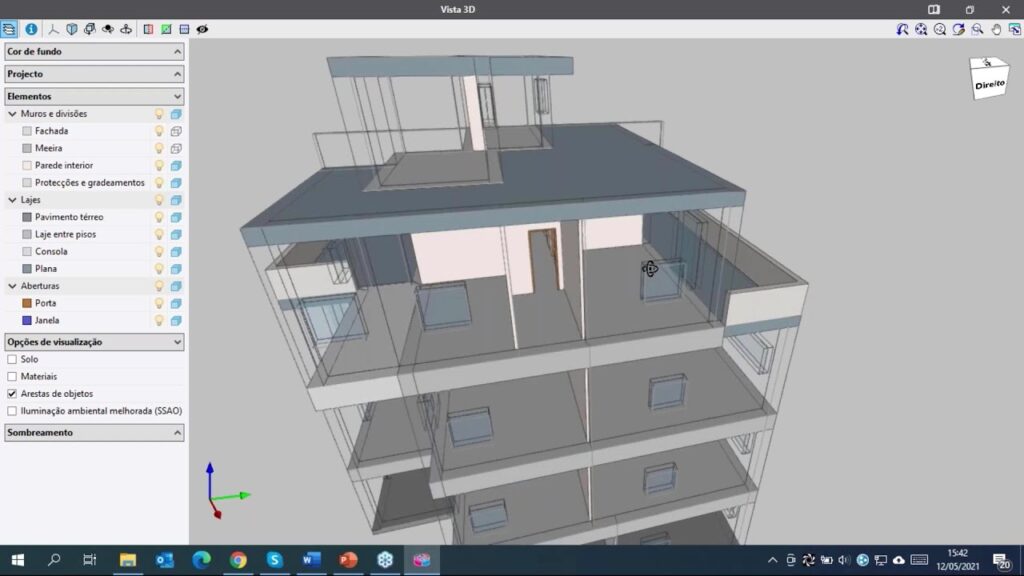Click the brown Porta color swatch
The width and height of the screenshot is (1024, 576).
[27, 303]
